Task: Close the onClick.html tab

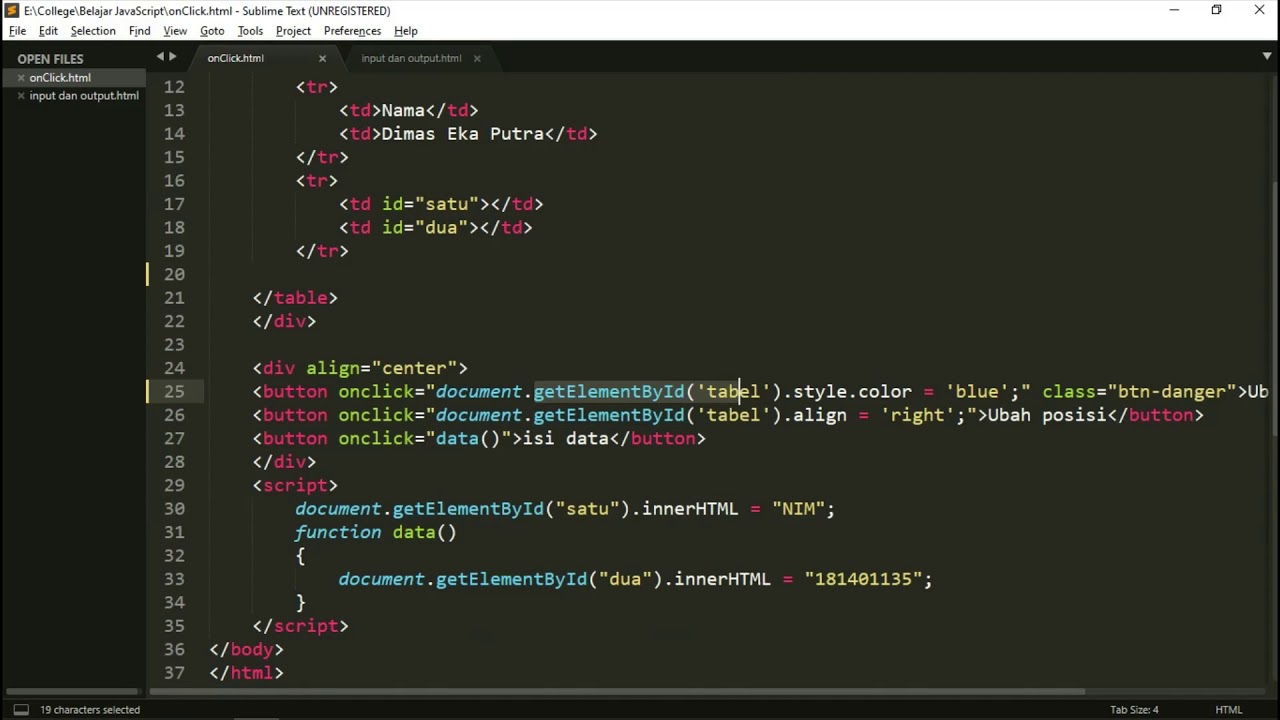Action: pos(322,58)
